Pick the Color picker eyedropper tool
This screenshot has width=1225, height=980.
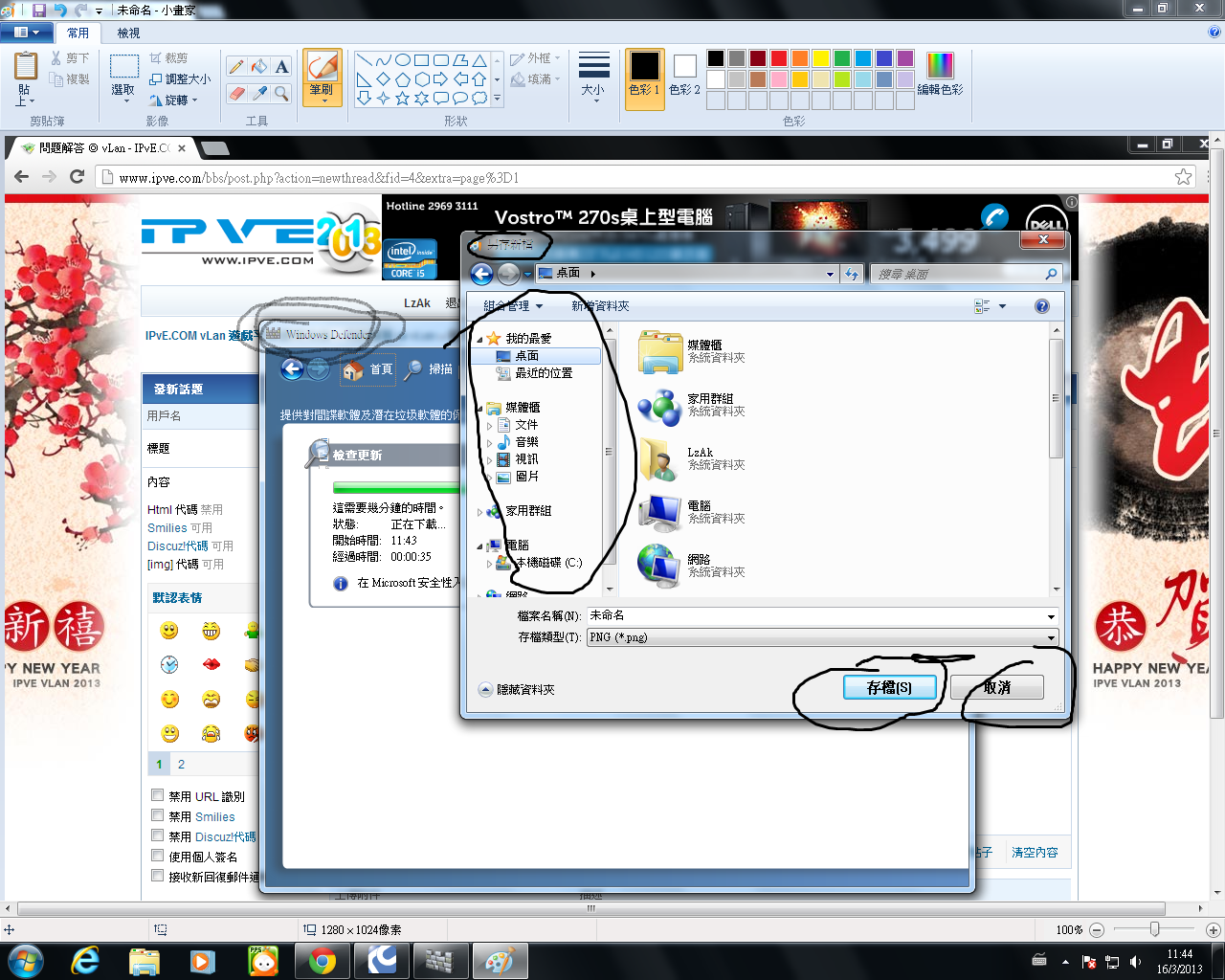(x=259, y=93)
